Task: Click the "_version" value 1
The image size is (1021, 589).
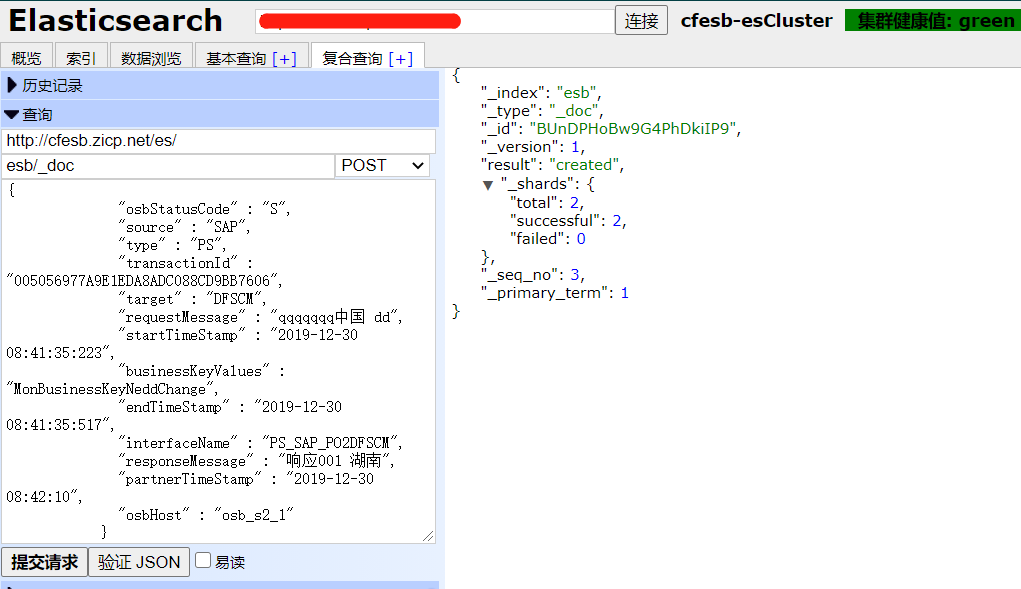Action: 575,146
